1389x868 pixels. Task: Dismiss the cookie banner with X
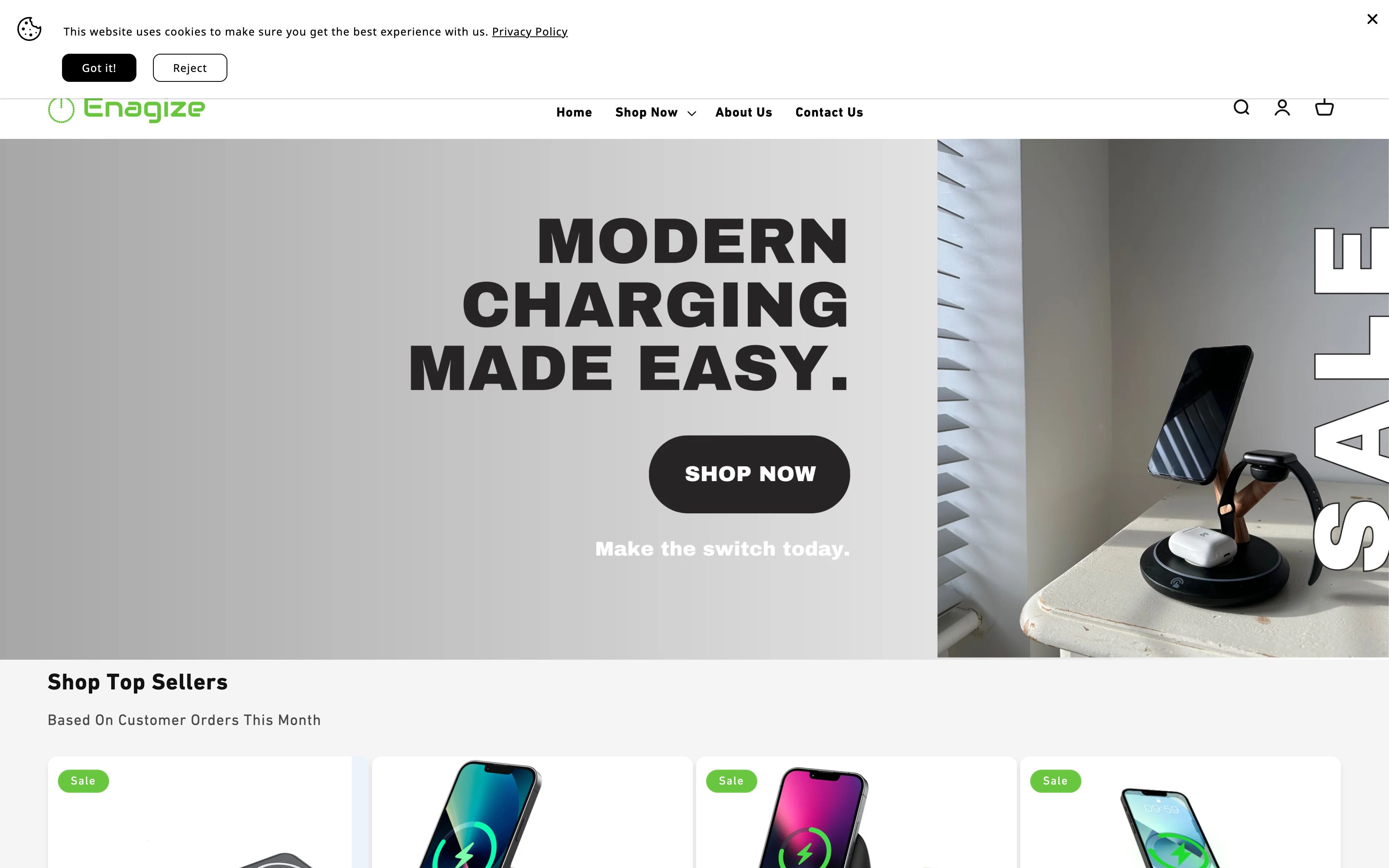1372,19
